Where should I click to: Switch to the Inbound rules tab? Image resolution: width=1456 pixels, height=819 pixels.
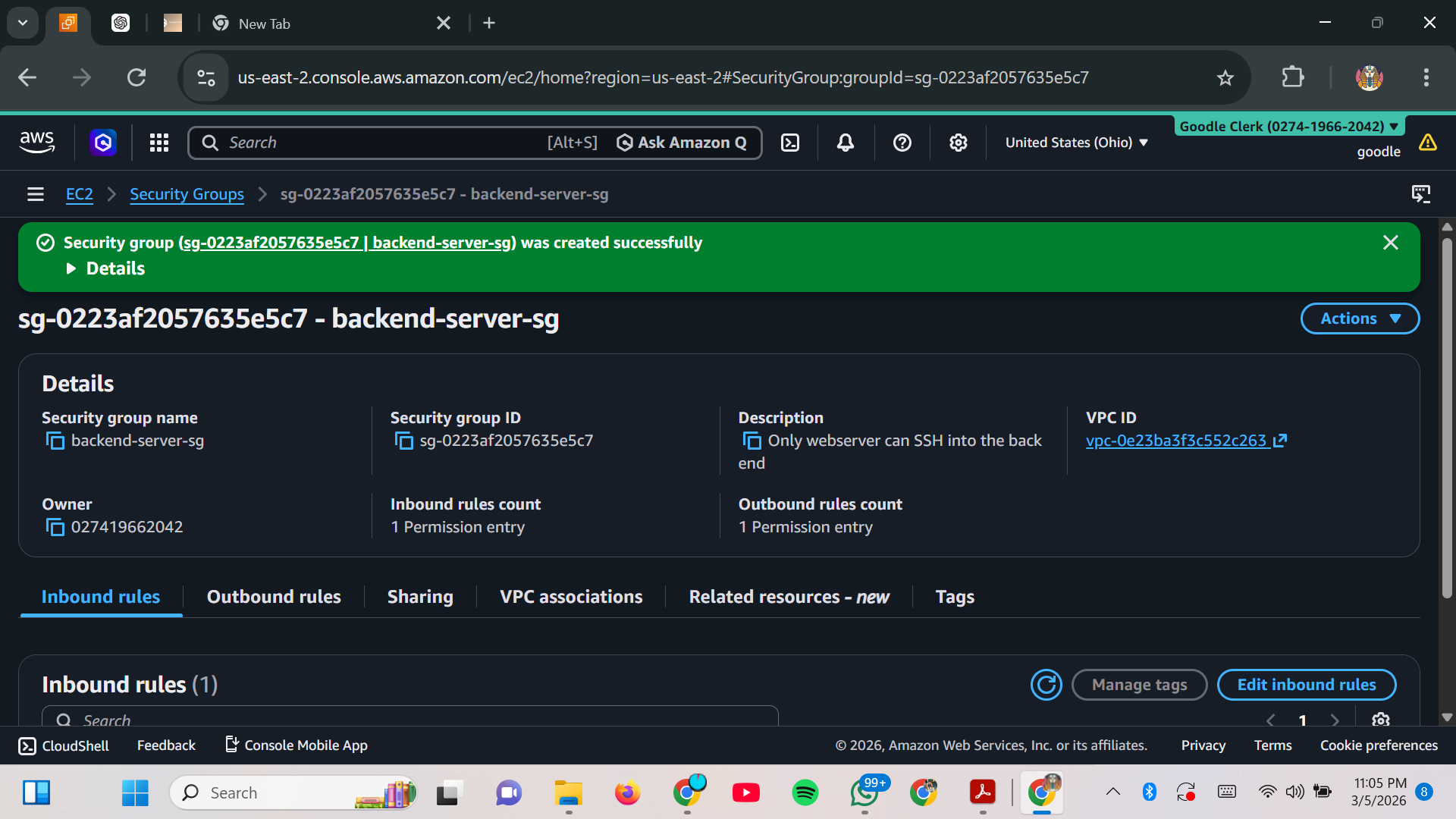[101, 597]
